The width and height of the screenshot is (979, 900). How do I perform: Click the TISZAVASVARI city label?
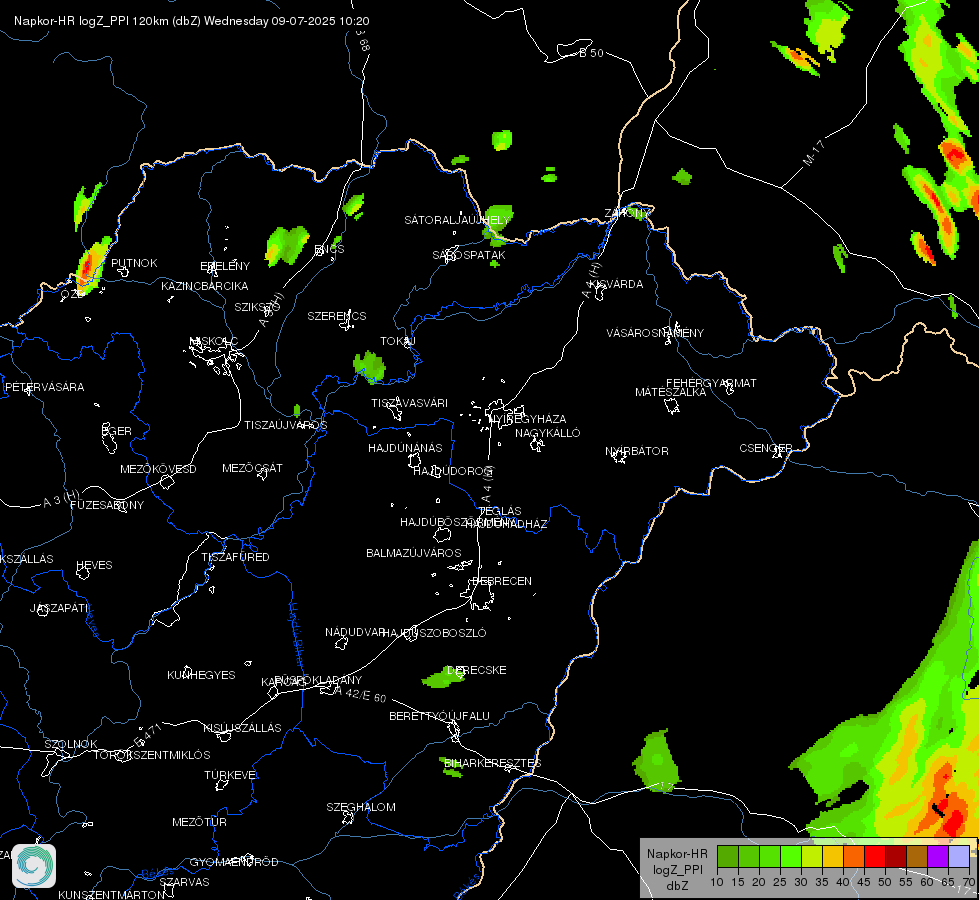(410, 403)
